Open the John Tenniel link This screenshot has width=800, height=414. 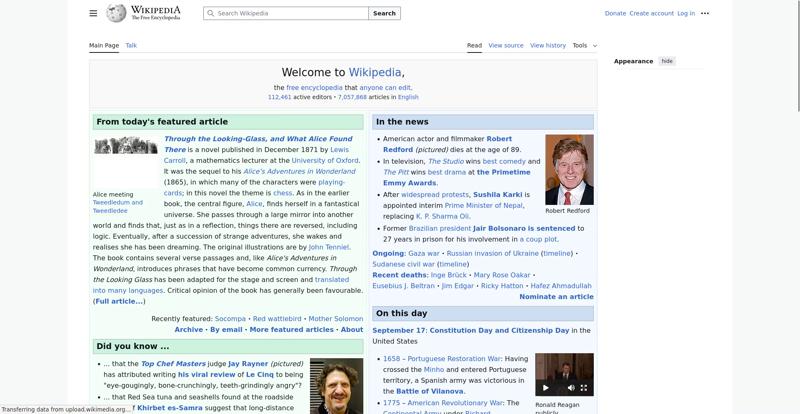(x=329, y=247)
